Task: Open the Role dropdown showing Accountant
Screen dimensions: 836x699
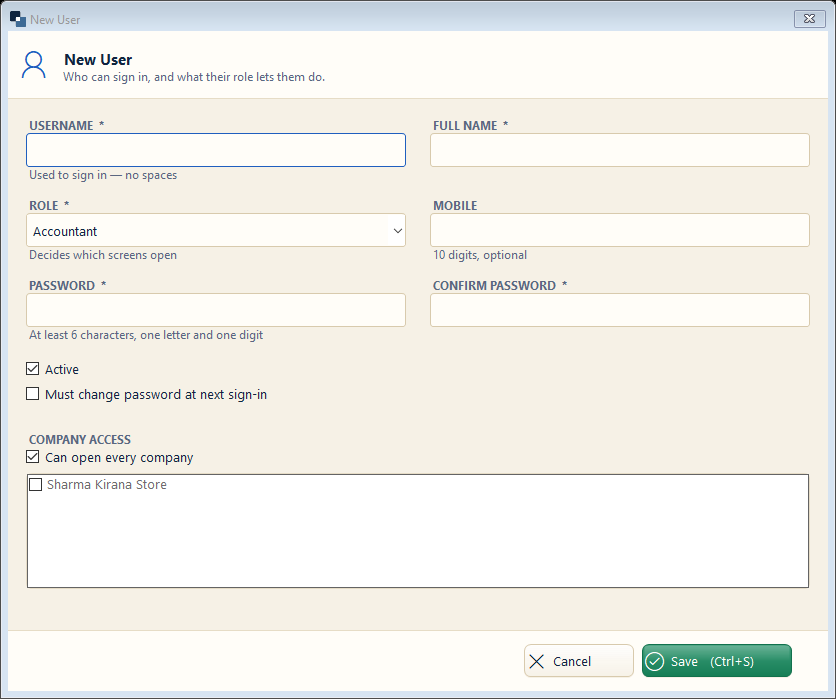Action: 216,230
